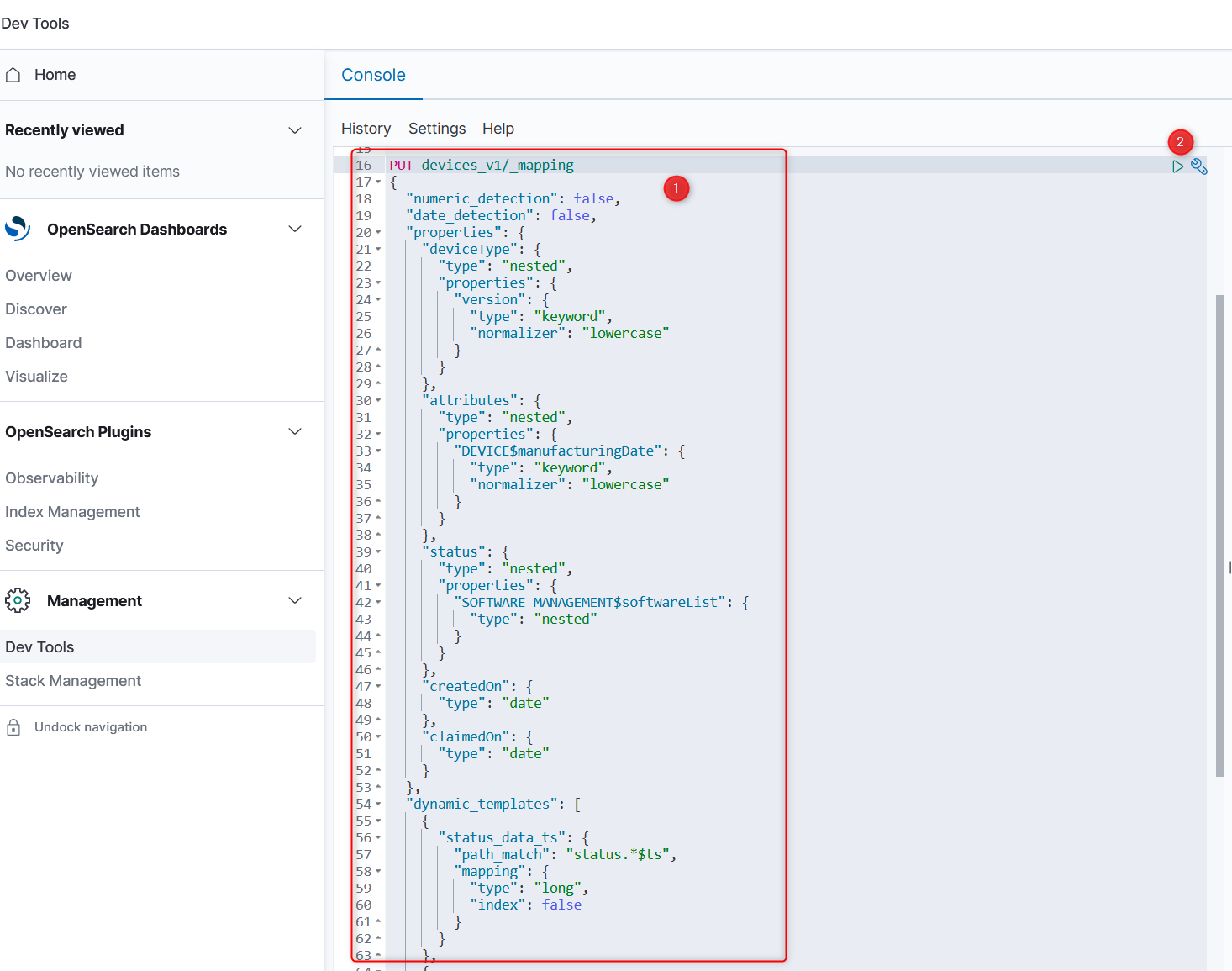Collapse the Recently viewed section
The image size is (1232, 971).
coord(295,130)
